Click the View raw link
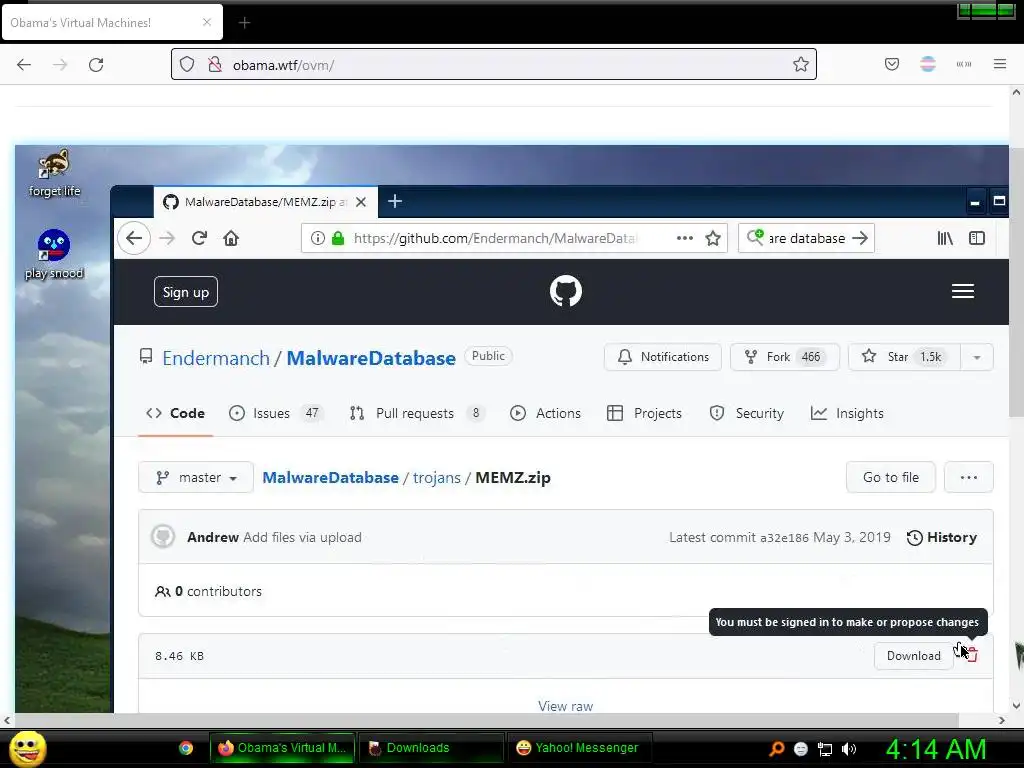The image size is (1024, 768). pyautogui.click(x=566, y=705)
